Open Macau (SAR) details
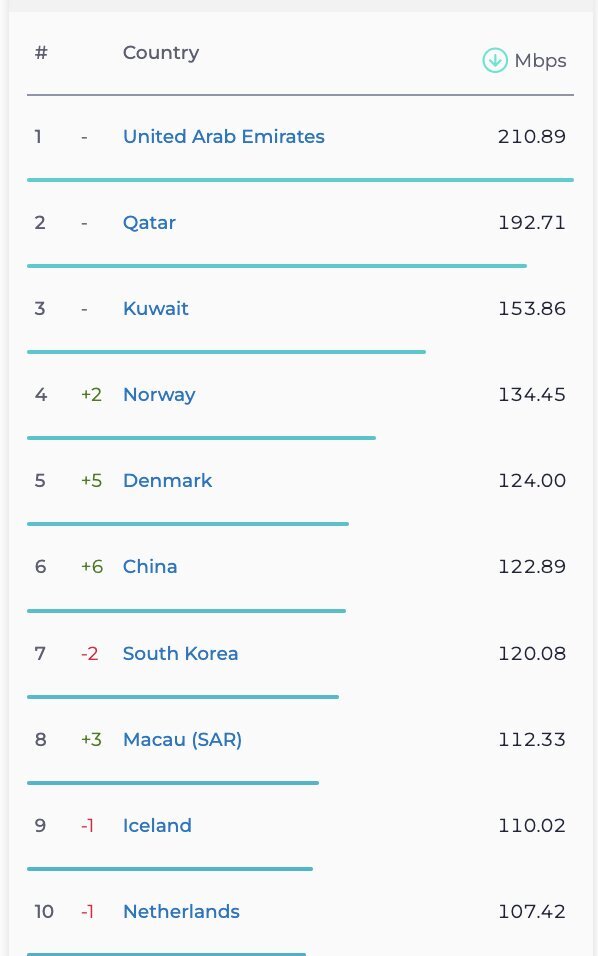 click(182, 740)
